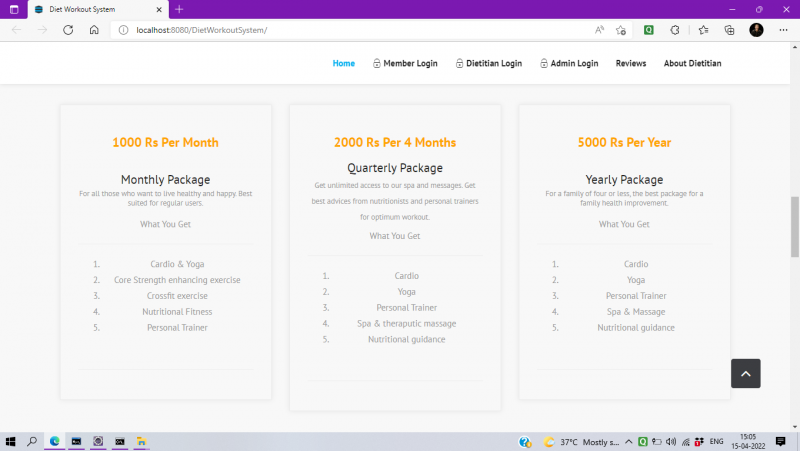Switch to Microsoft Edge in taskbar
The width and height of the screenshot is (800, 451).
(x=55, y=441)
